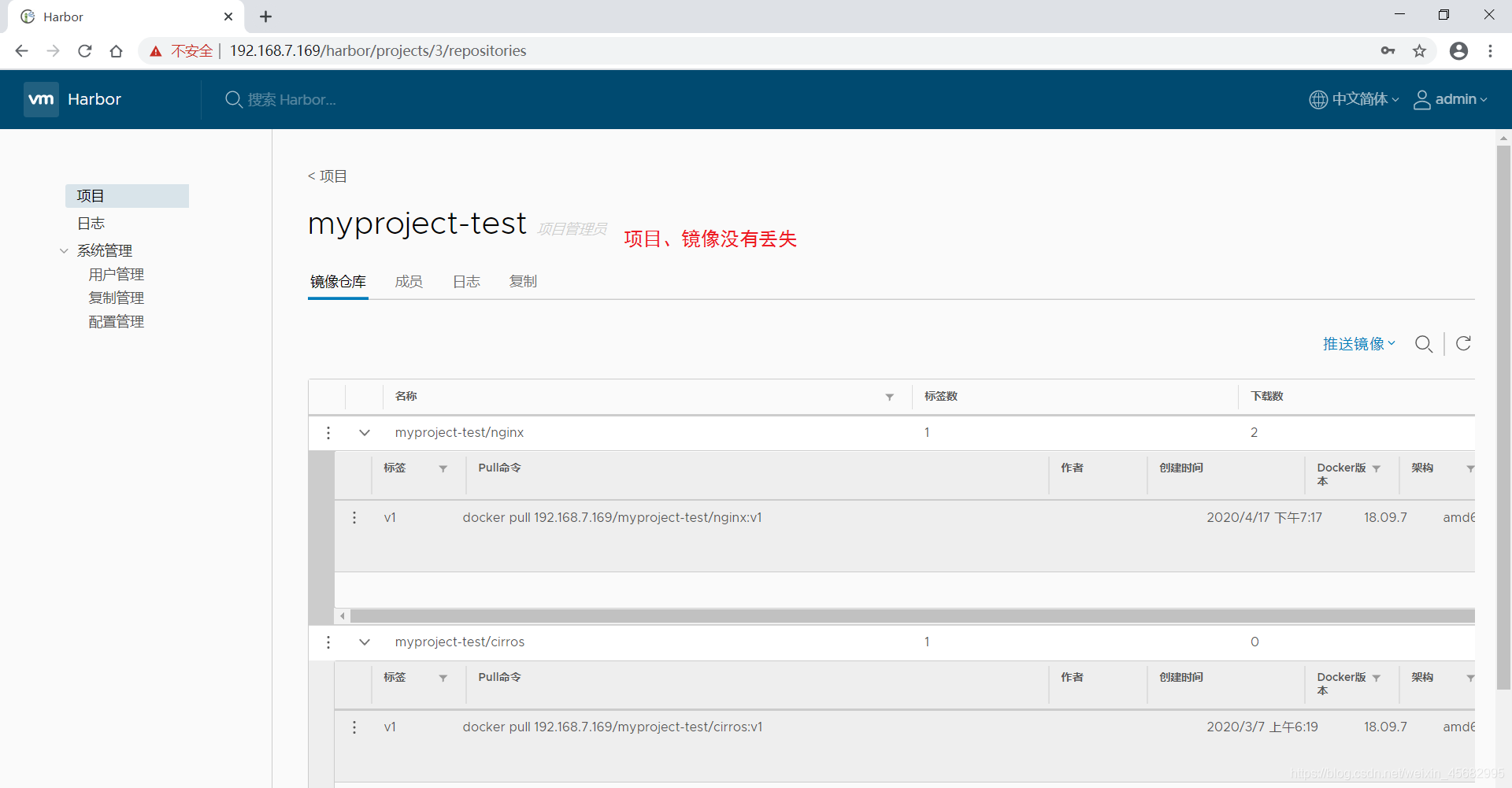Filter nginx tags by tag column
The height and width of the screenshot is (788, 1512).
click(443, 468)
